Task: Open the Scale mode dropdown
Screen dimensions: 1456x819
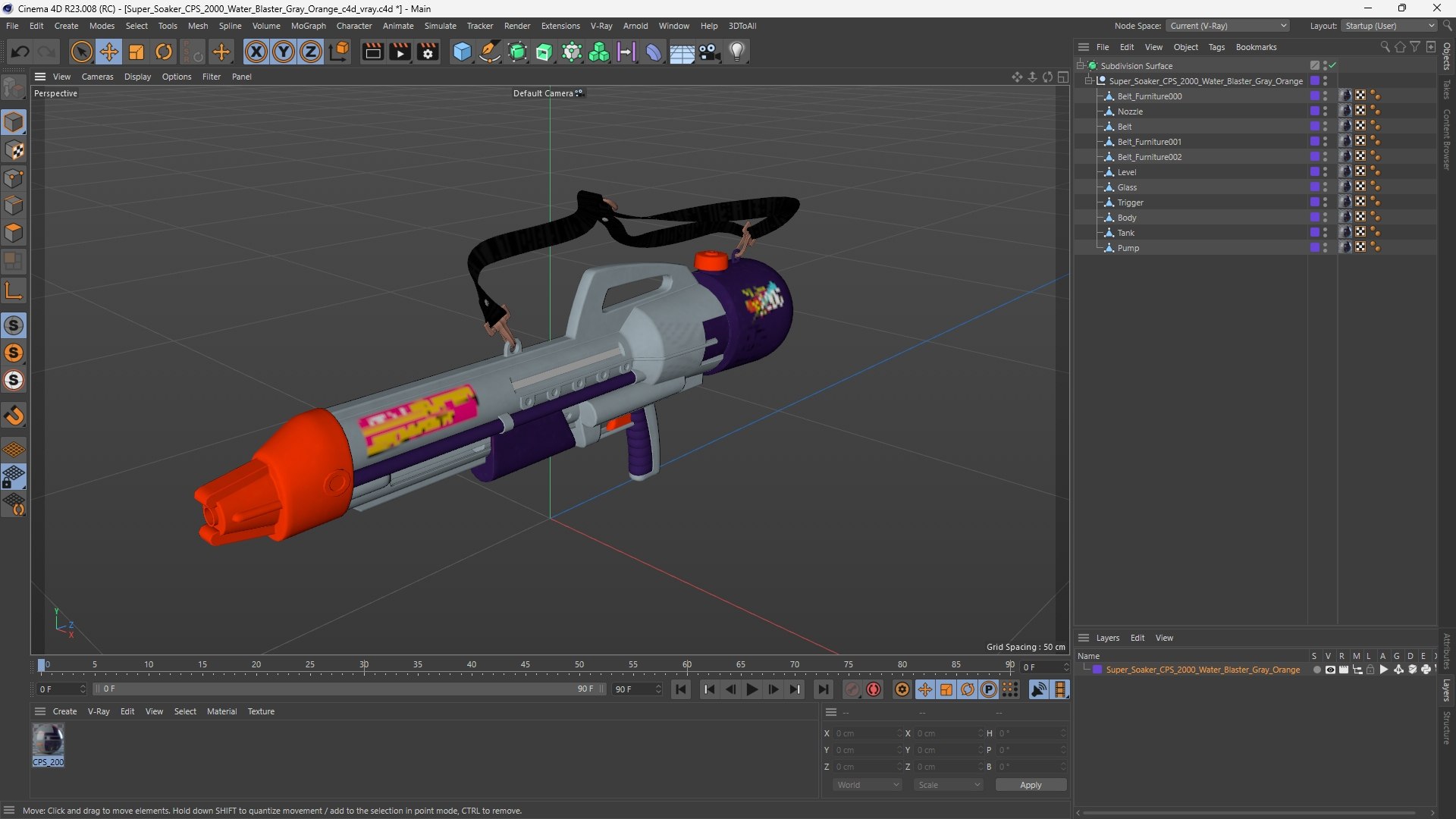Action: coord(949,785)
